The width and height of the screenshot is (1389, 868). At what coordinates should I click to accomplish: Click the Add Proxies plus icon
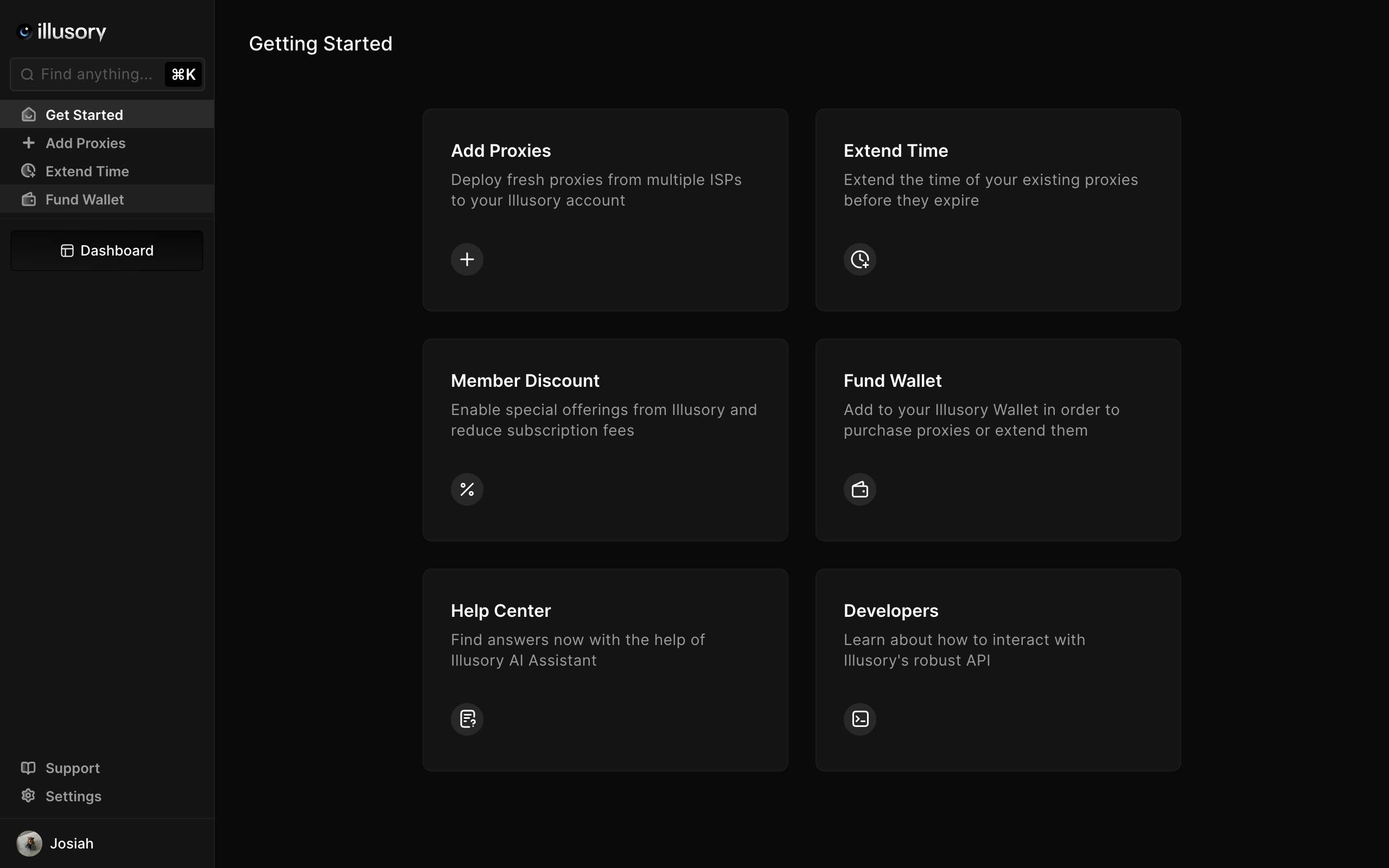[x=467, y=259]
